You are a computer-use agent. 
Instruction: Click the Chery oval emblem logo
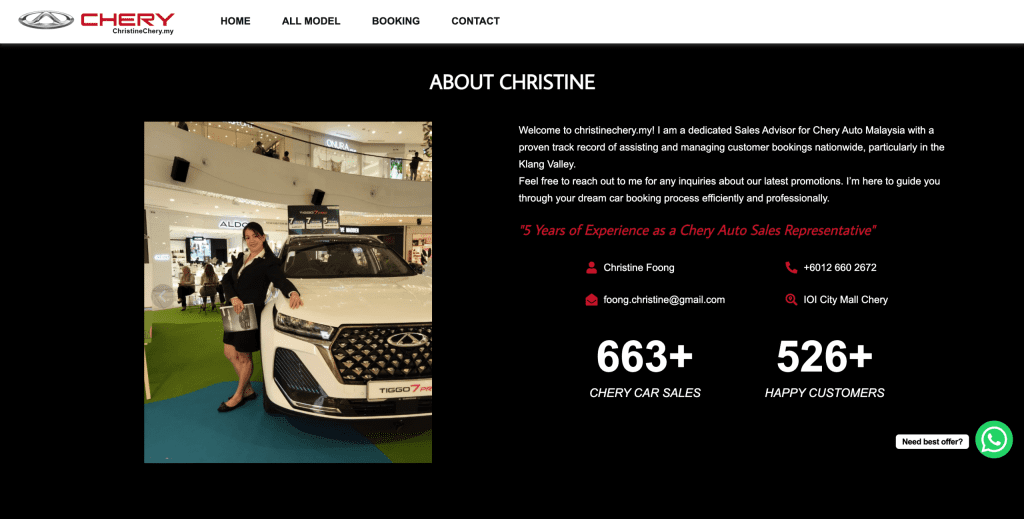(x=46, y=20)
